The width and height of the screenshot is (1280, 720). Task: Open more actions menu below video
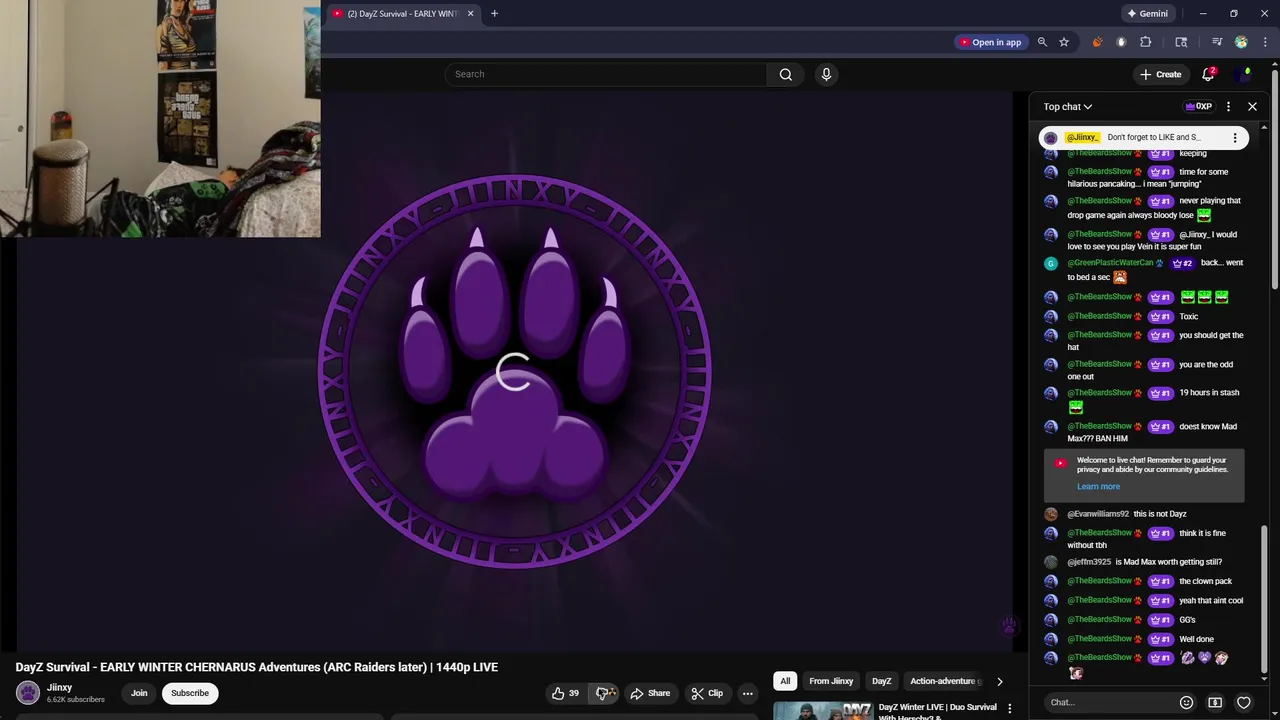point(747,693)
